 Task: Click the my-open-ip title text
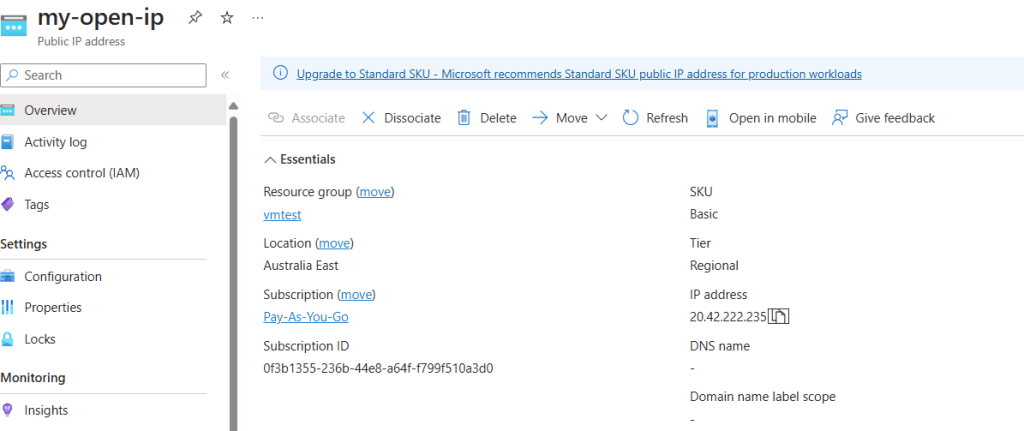101,18
